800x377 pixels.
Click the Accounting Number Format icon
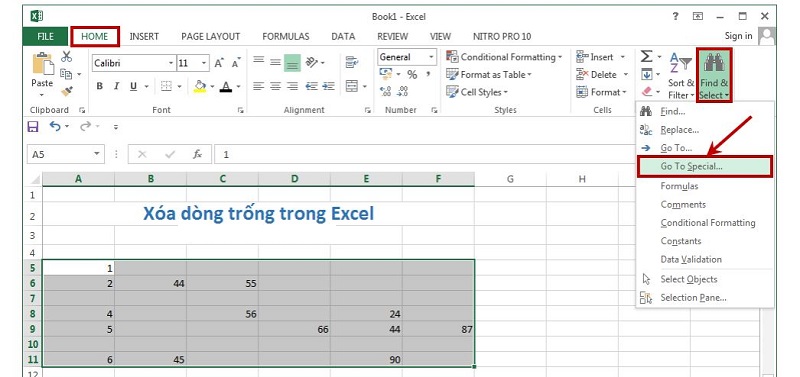(x=386, y=74)
